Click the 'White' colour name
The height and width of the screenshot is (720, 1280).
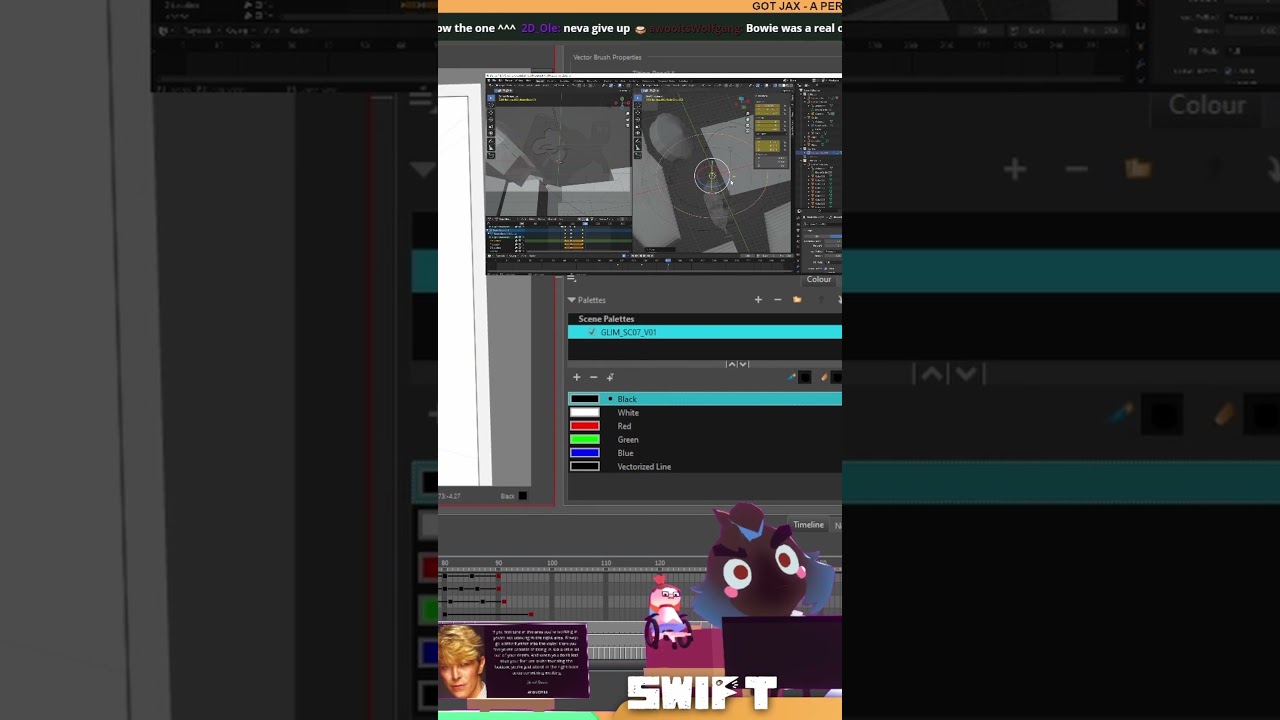pyautogui.click(x=628, y=413)
